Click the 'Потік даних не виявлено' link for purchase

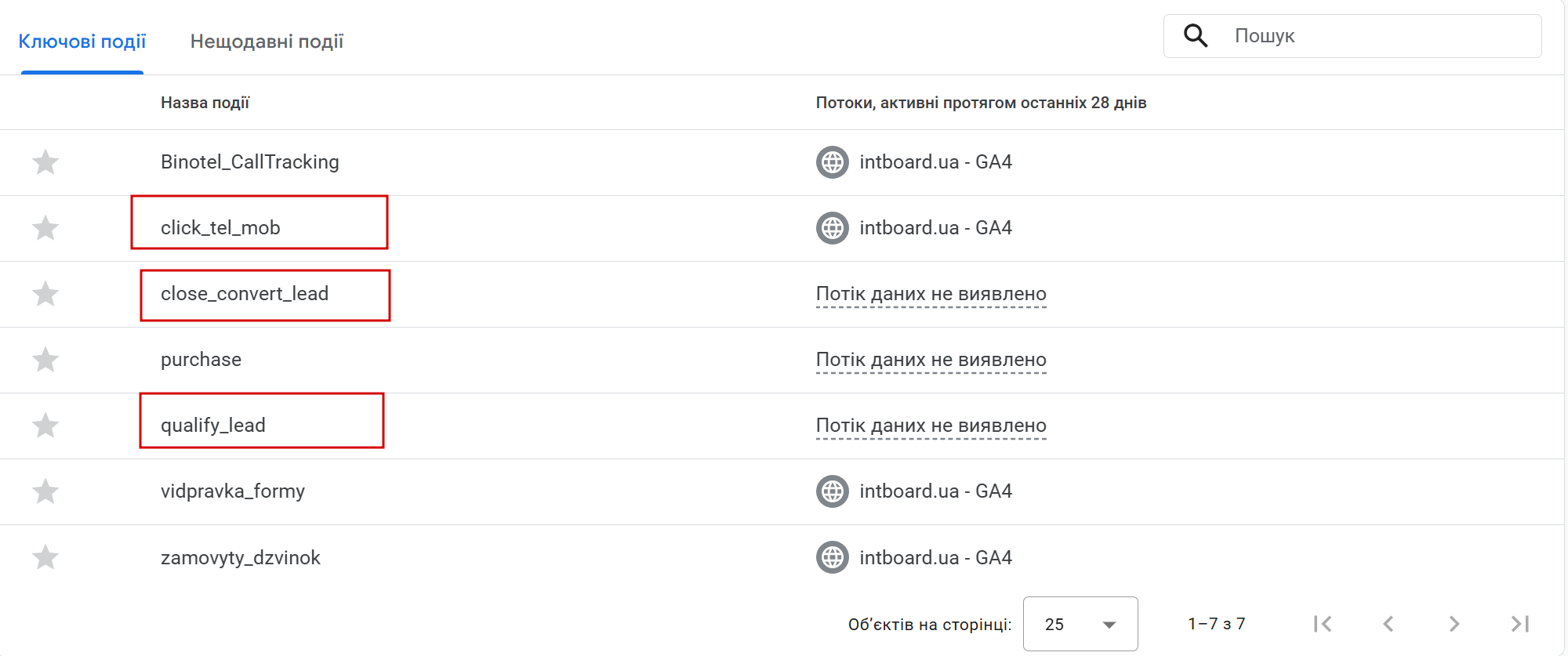coord(931,360)
